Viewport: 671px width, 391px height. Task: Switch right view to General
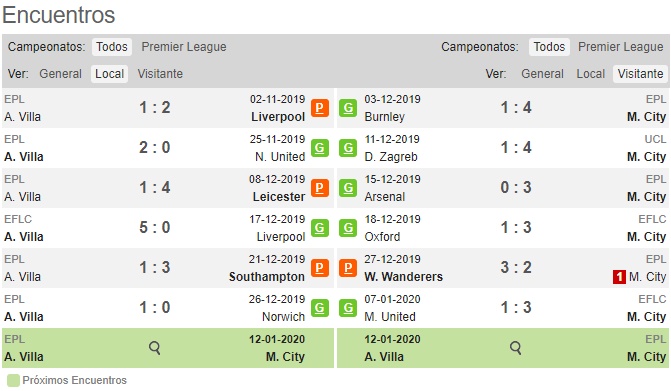pyautogui.click(x=542, y=74)
